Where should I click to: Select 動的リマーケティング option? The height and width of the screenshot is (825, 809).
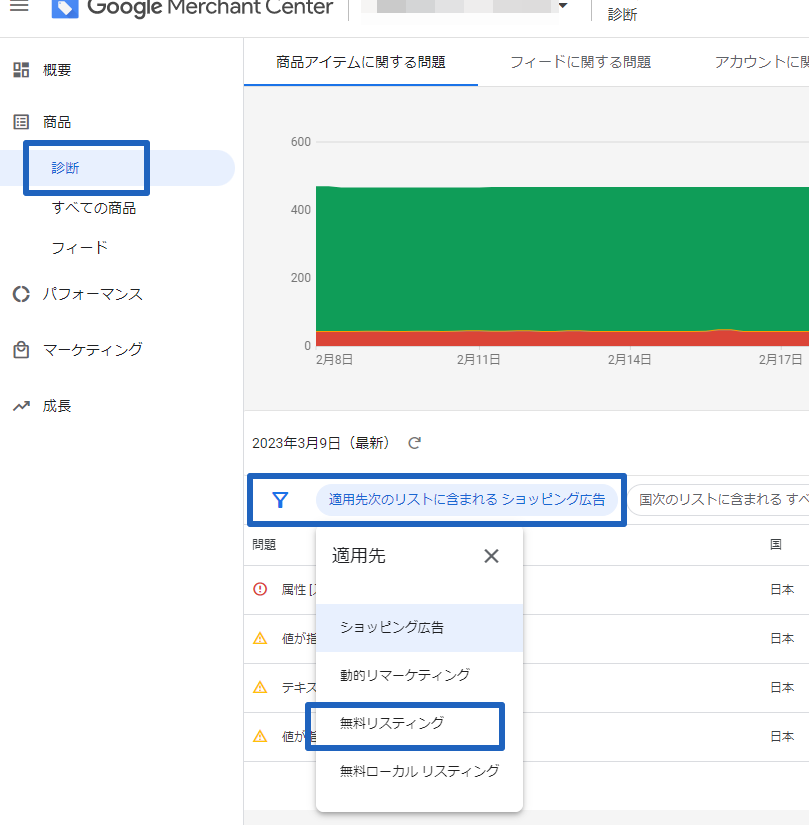(404, 675)
